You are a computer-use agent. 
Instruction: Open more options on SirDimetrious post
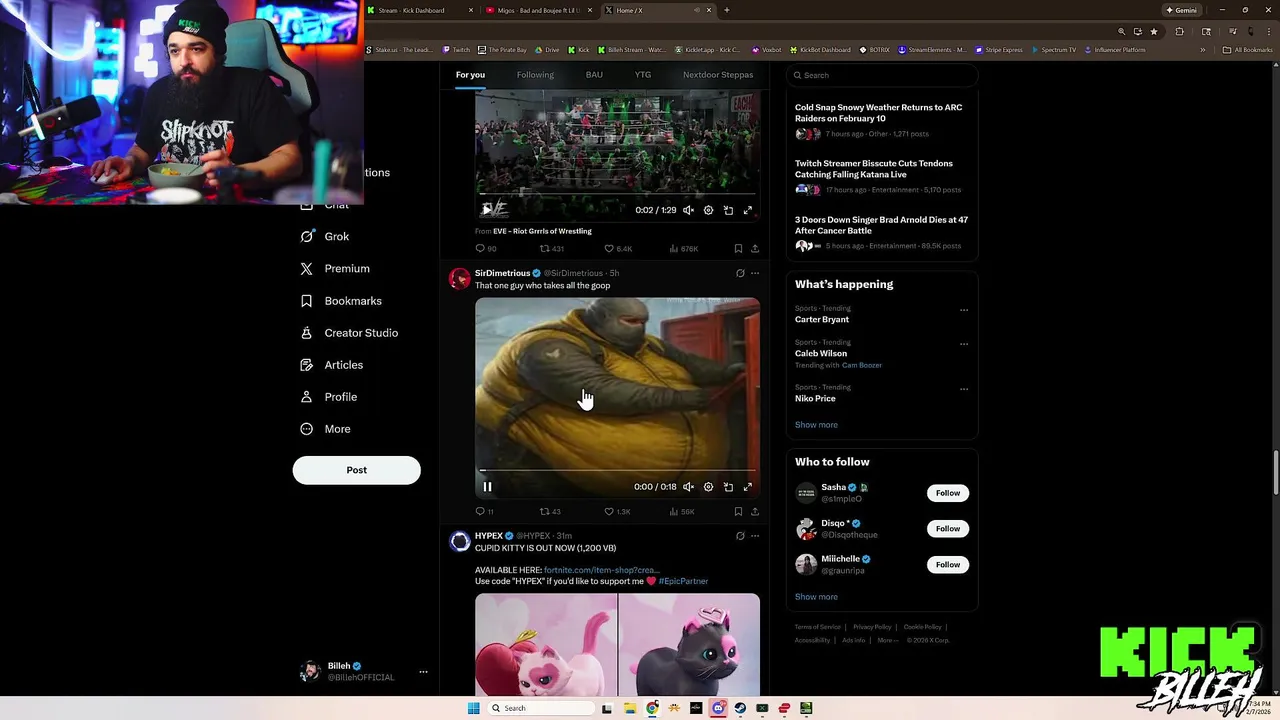point(755,273)
